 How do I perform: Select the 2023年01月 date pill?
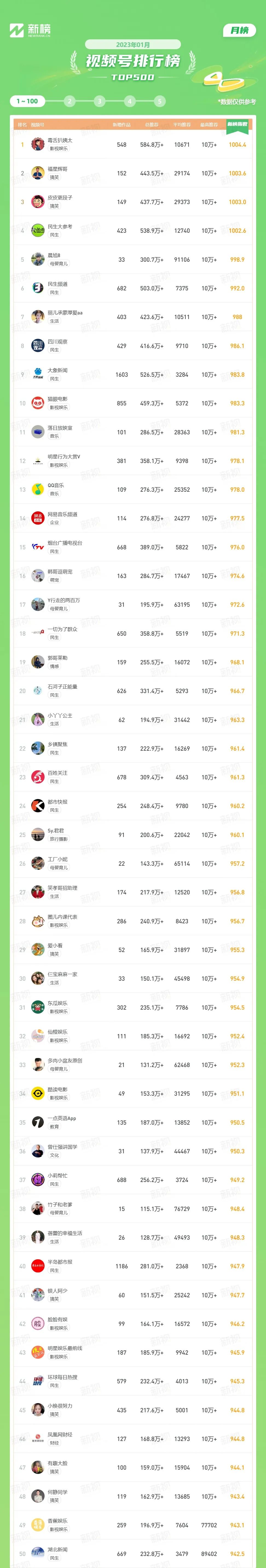pos(133,45)
